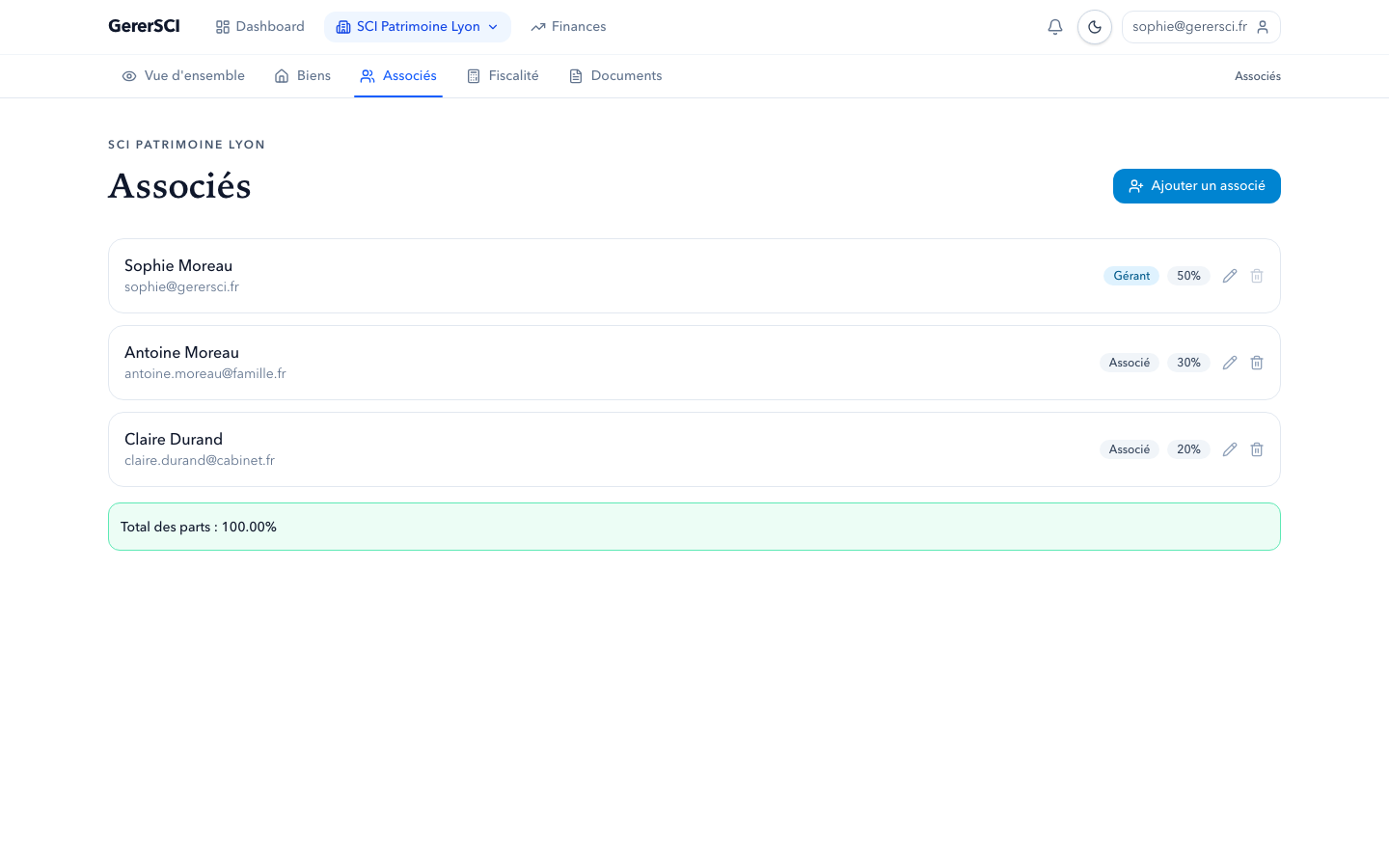Open the Finances section
Viewport: 1389px width, 868px height.
pyautogui.click(x=568, y=27)
